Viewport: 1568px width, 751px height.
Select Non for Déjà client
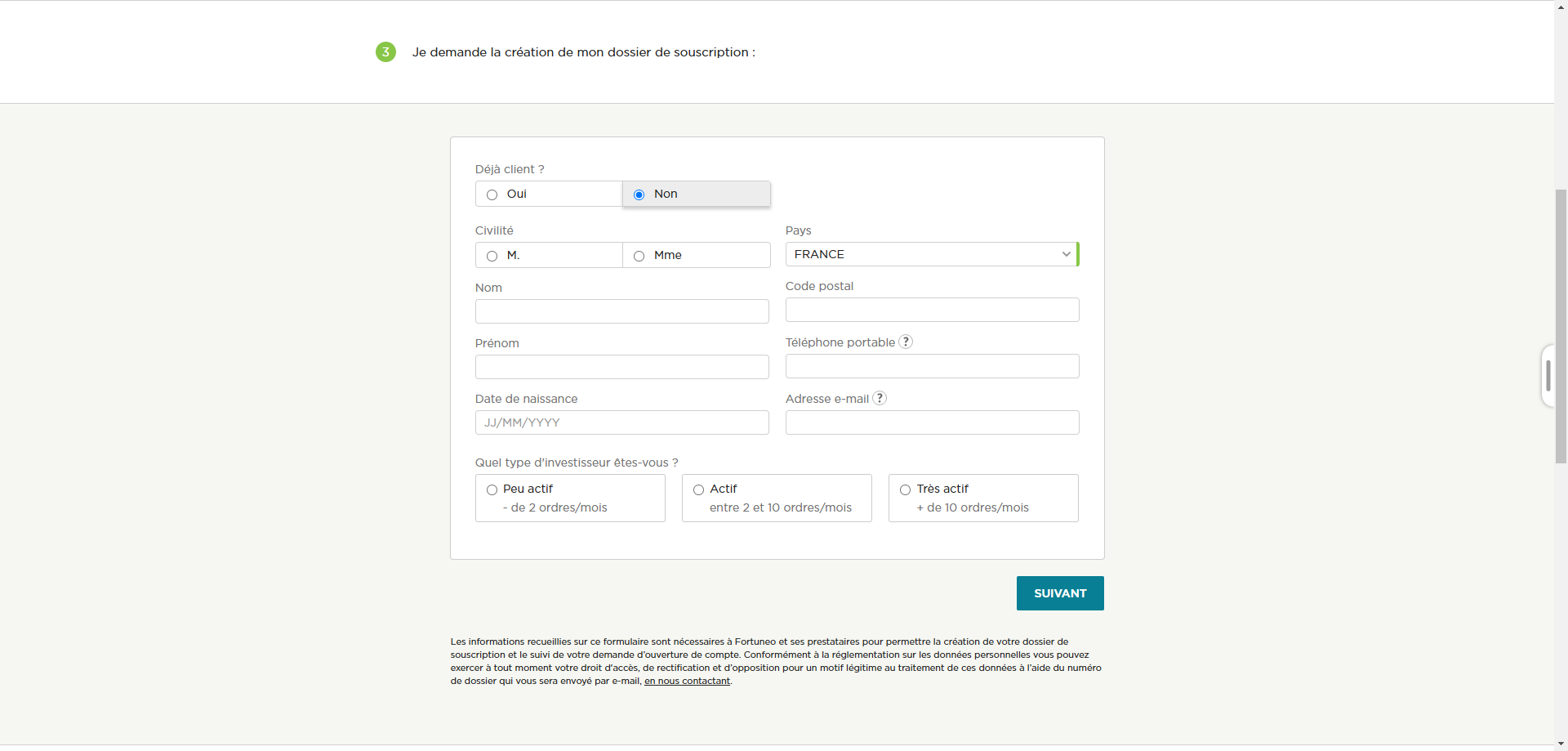click(x=697, y=194)
